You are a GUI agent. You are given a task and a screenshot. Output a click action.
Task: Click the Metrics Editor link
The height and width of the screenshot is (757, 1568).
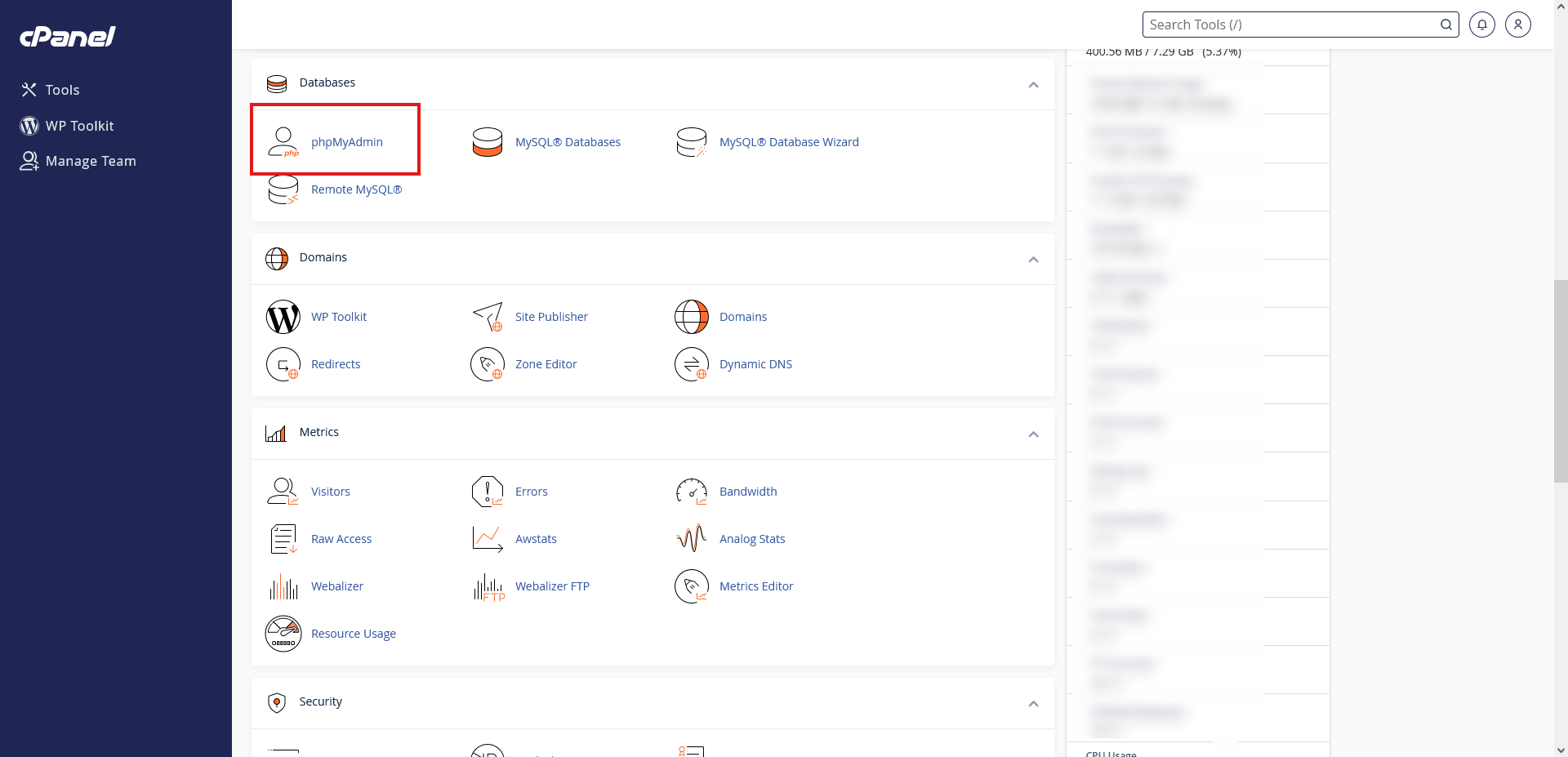tap(756, 586)
